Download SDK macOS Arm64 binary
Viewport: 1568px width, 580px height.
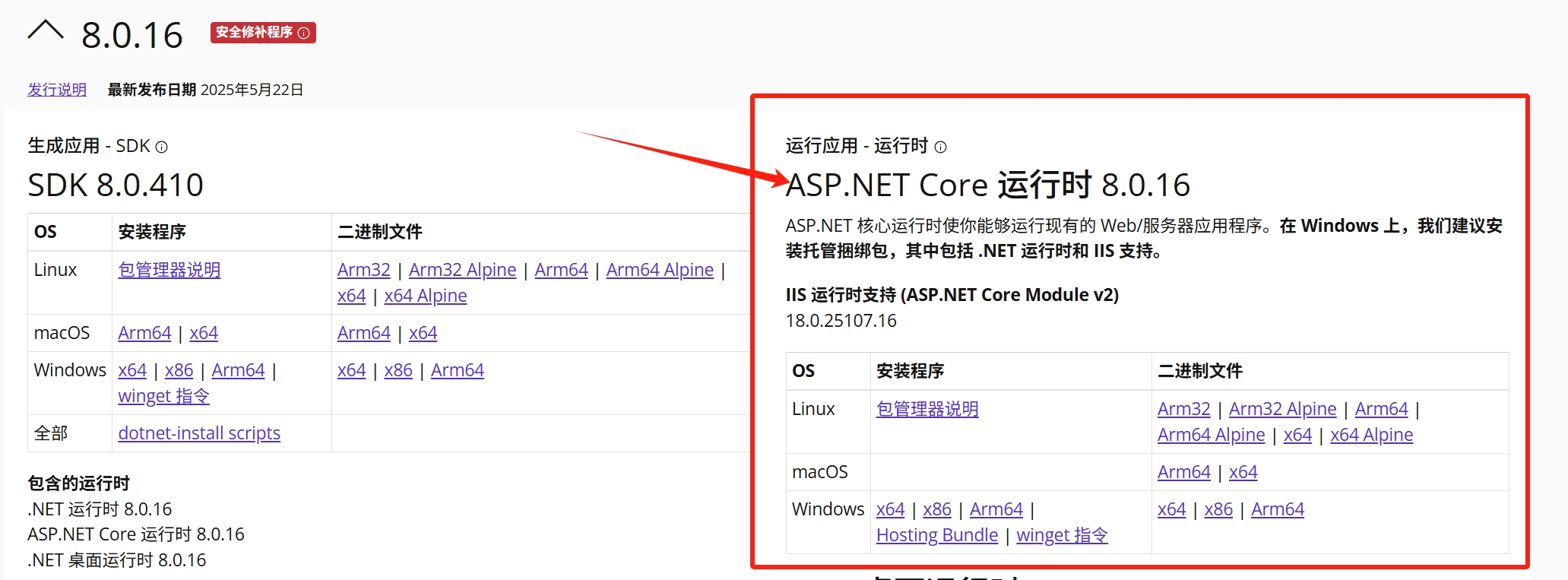pos(364,333)
